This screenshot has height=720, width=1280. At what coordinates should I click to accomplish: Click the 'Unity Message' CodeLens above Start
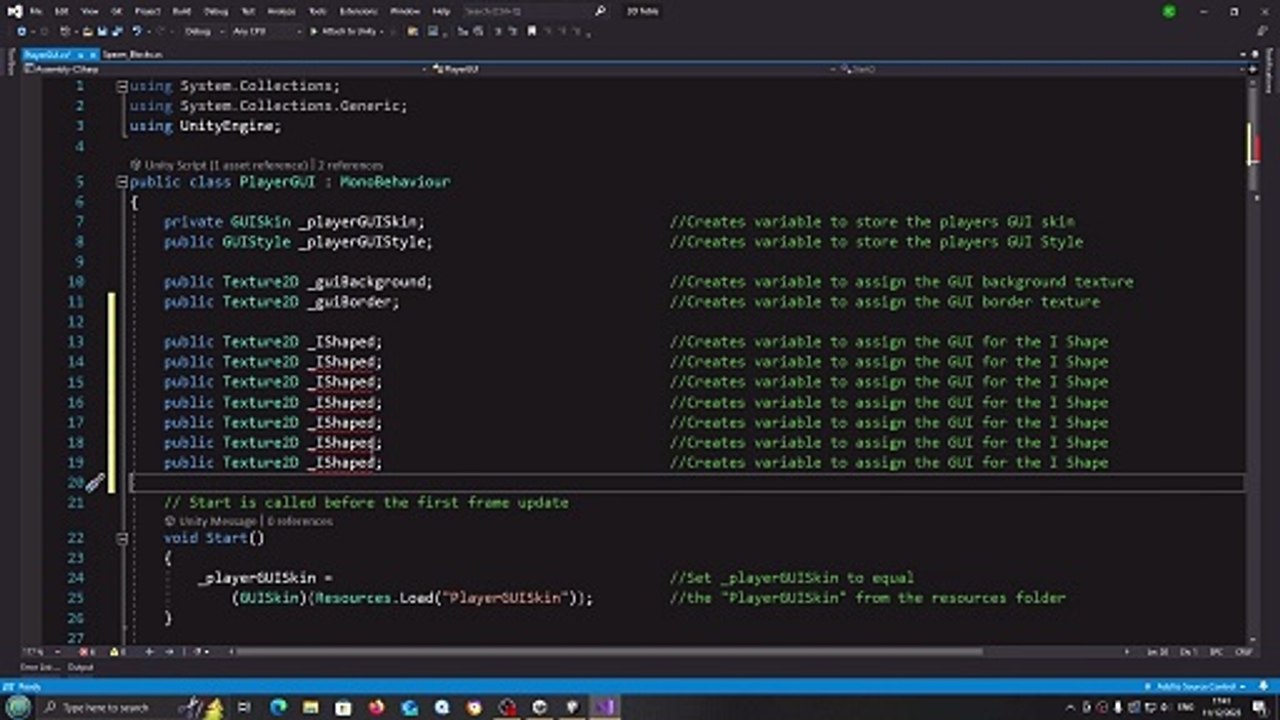click(219, 521)
